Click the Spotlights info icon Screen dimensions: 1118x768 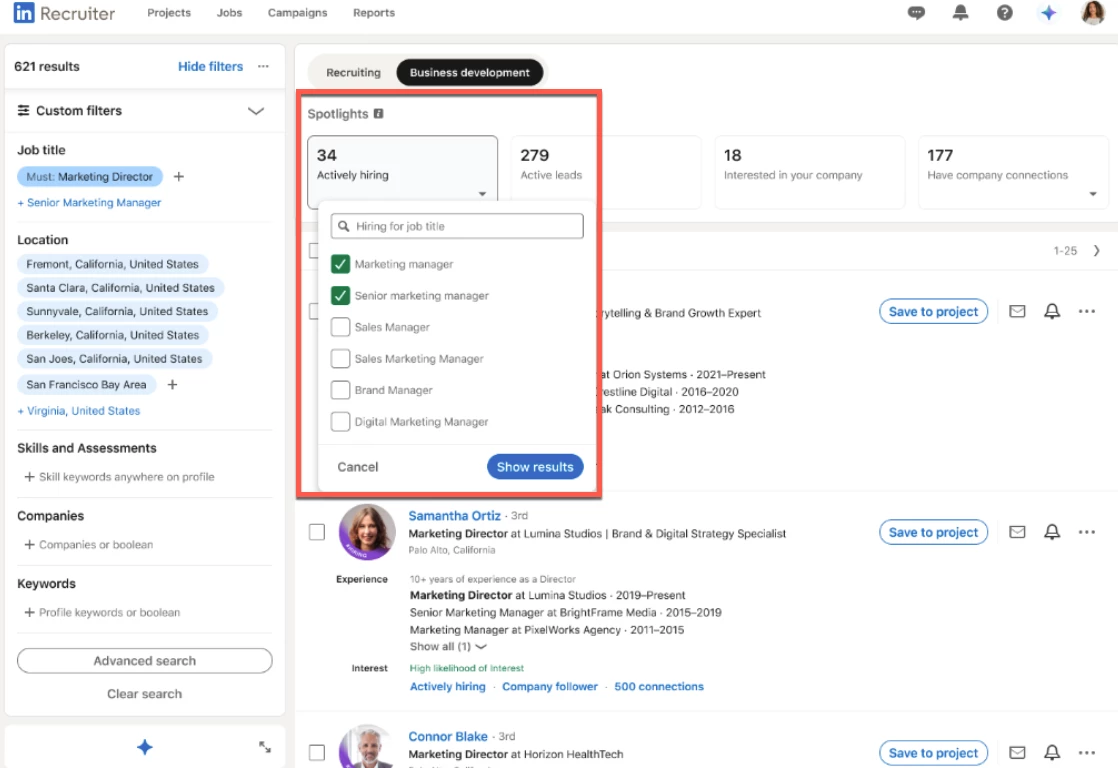click(379, 113)
